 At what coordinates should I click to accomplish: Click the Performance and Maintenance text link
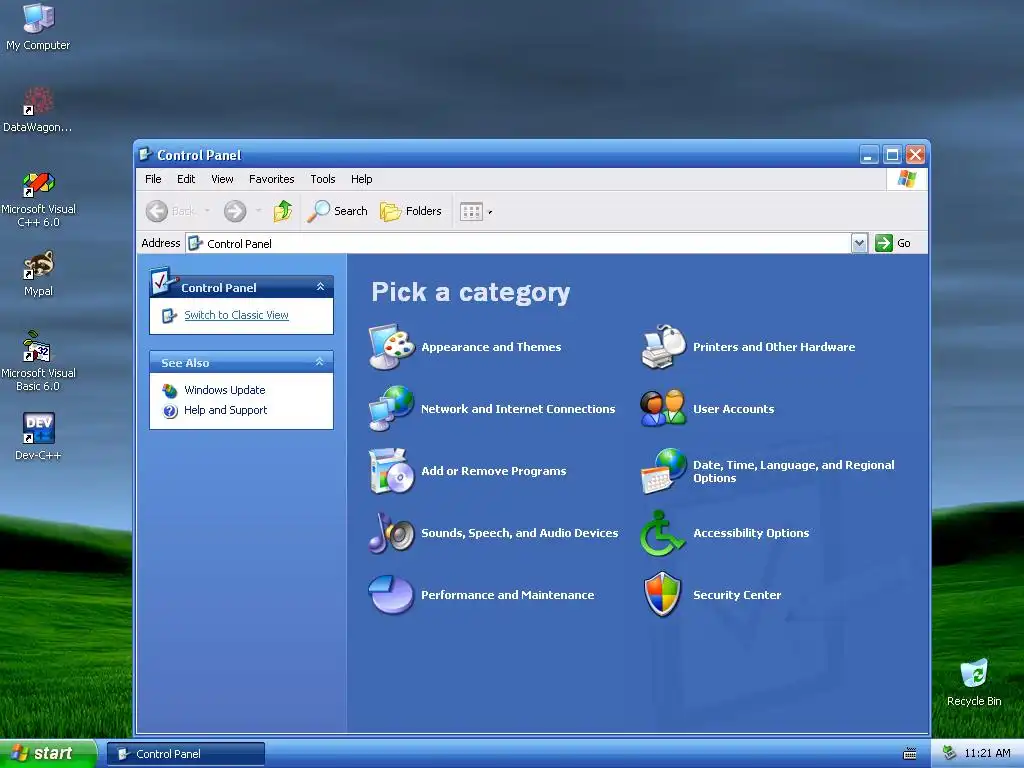(507, 595)
